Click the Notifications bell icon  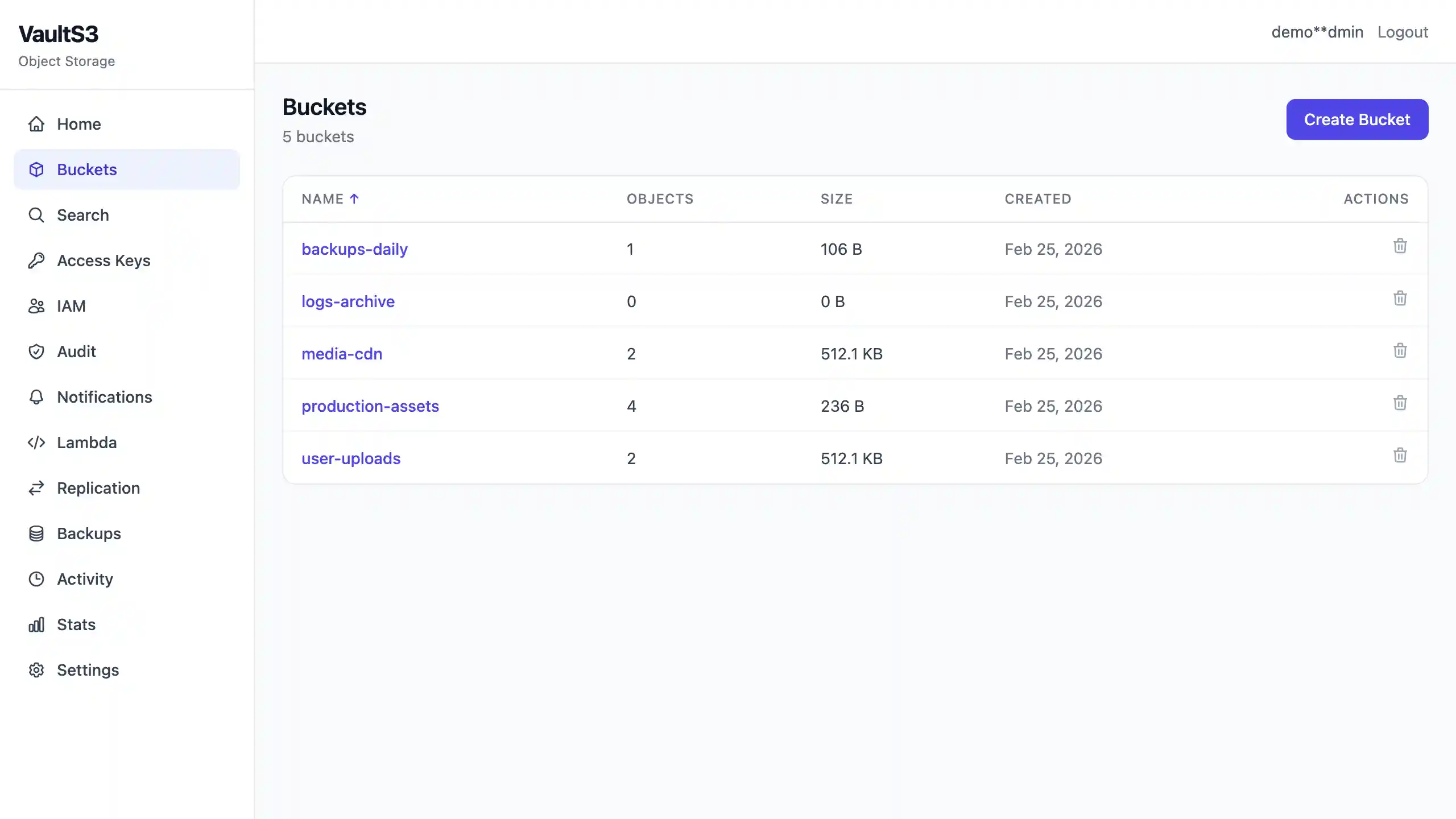(36, 397)
